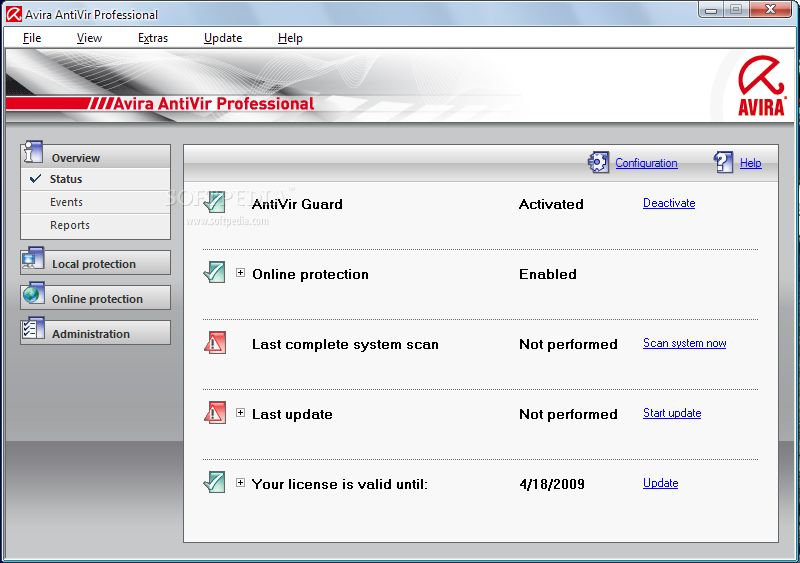The width and height of the screenshot is (800, 563).
Task: Open the Help menu
Action: (290, 38)
